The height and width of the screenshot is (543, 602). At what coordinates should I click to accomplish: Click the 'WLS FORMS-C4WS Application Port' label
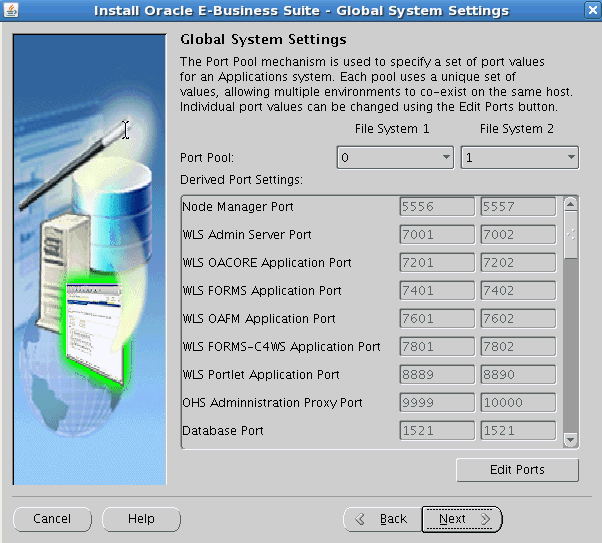(281, 347)
